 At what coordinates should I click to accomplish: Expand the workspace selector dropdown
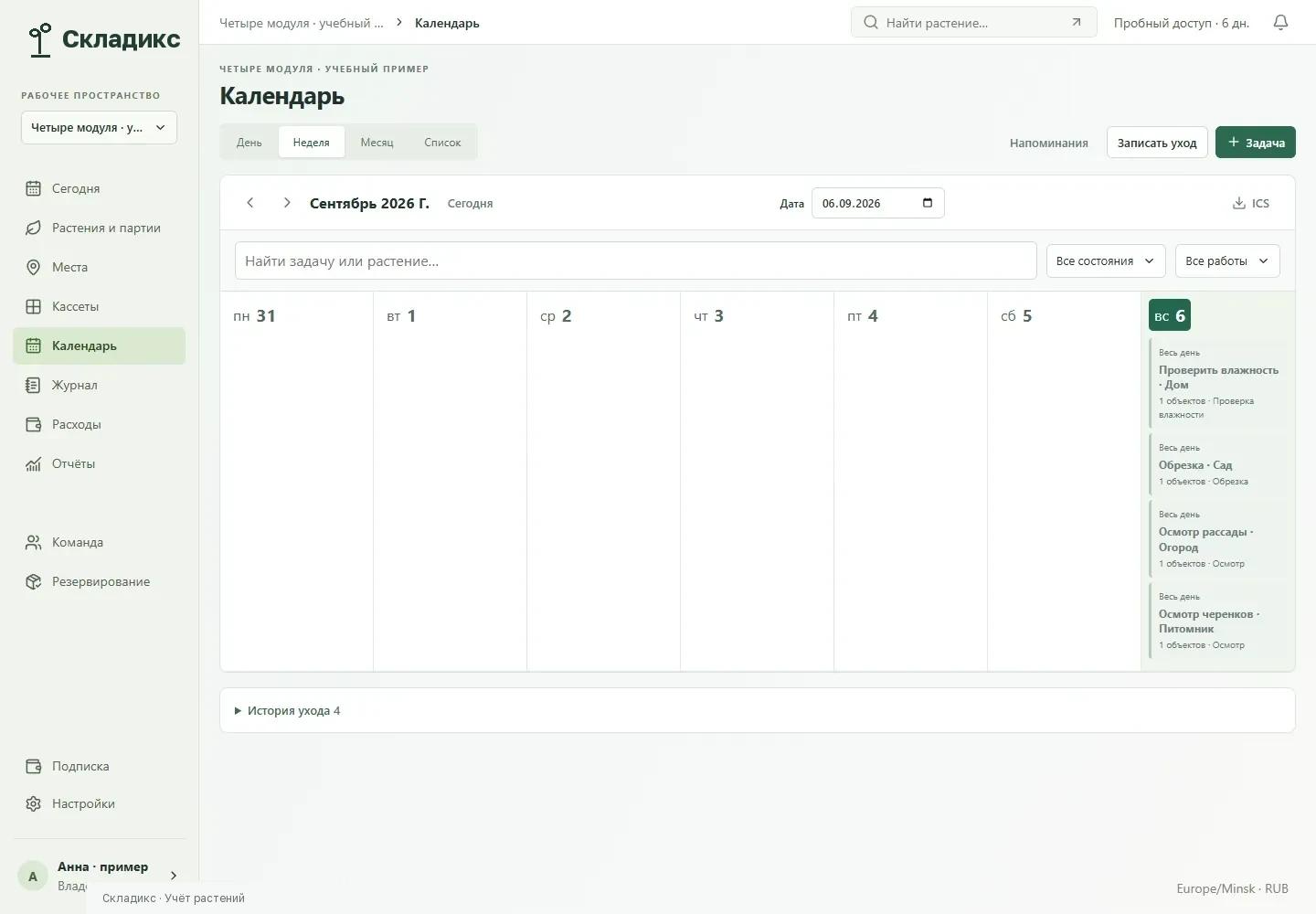click(x=99, y=128)
